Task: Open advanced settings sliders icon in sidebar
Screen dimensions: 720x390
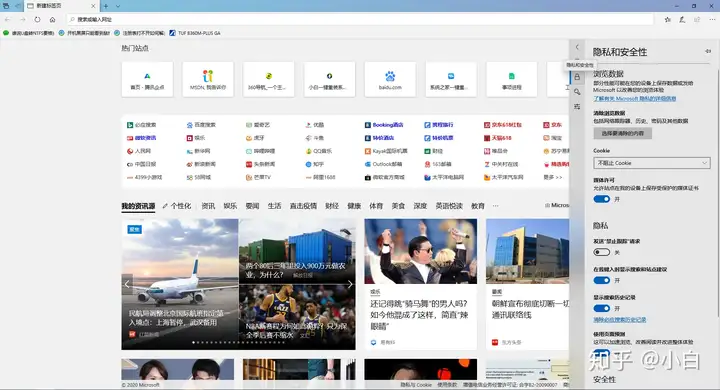Action: click(x=577, y=107)
